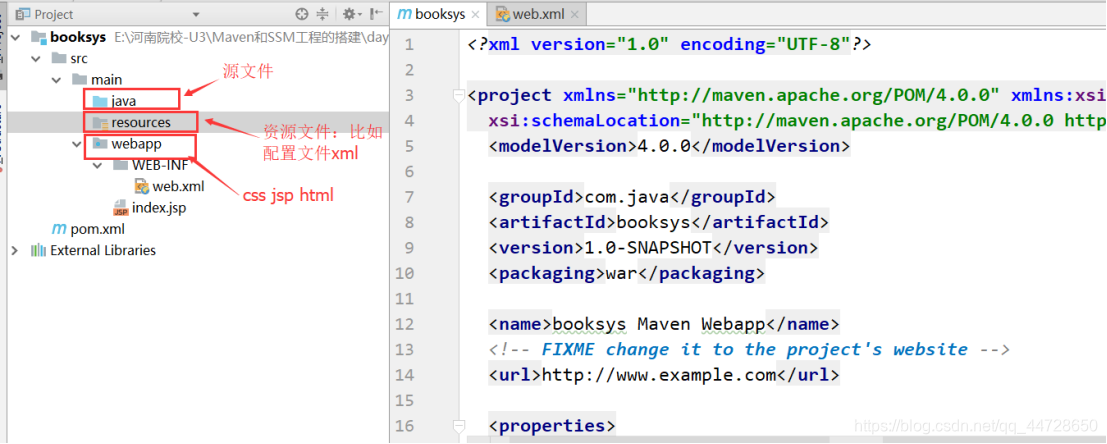Viewport: 1107px width, 444px height.
Task: Click the properties tag on line 16
Action: tap(552, 426)
